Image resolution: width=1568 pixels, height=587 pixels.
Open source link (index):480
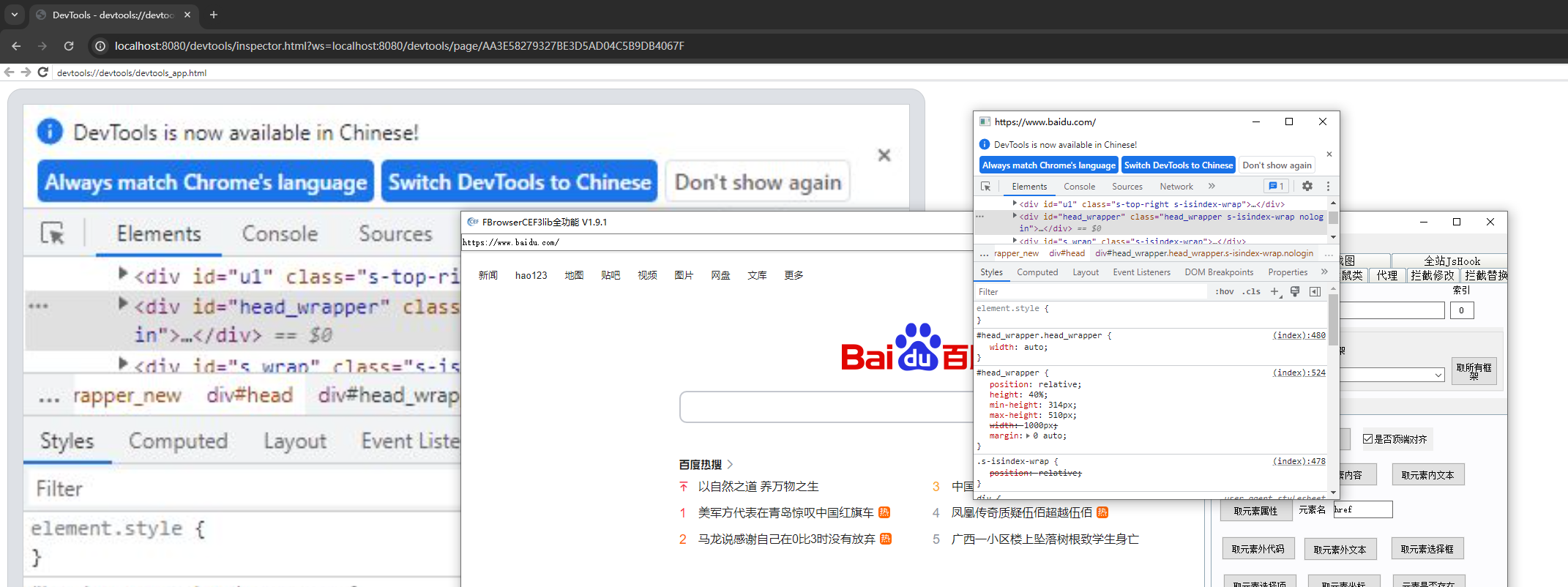(x=1299, y=335)
